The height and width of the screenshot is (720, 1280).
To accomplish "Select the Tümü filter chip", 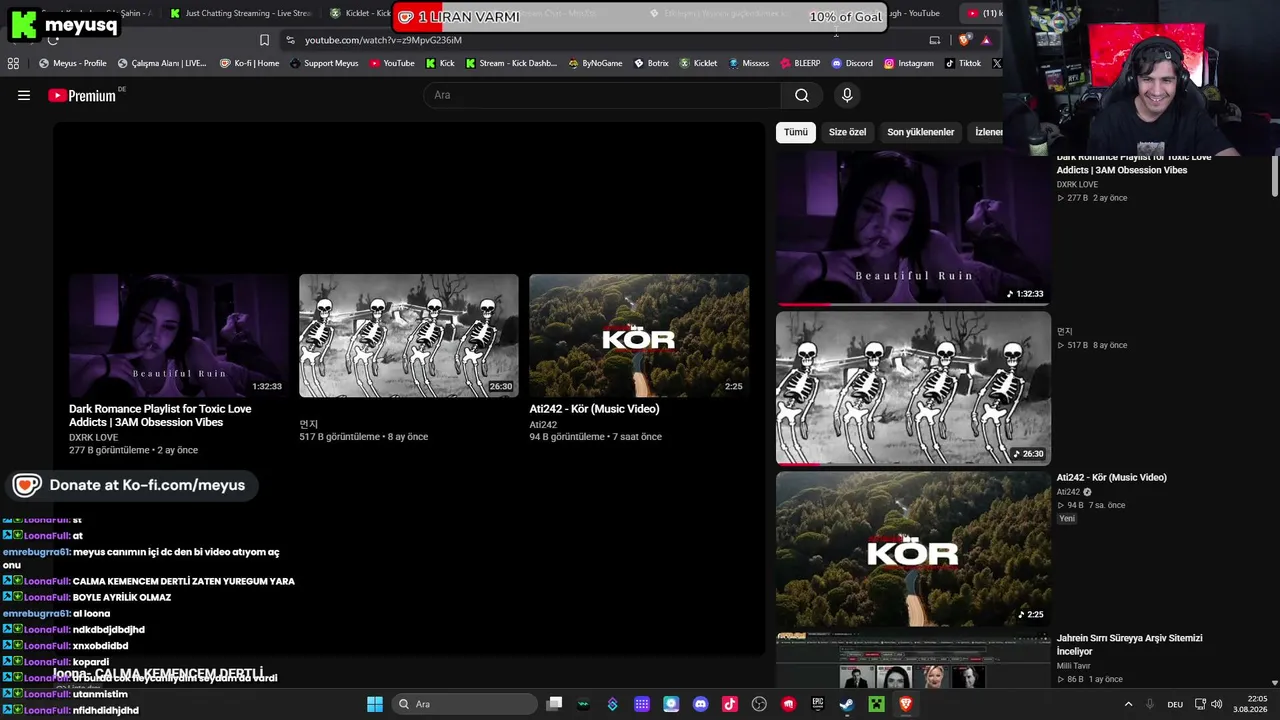I will [x=796, y=132].
